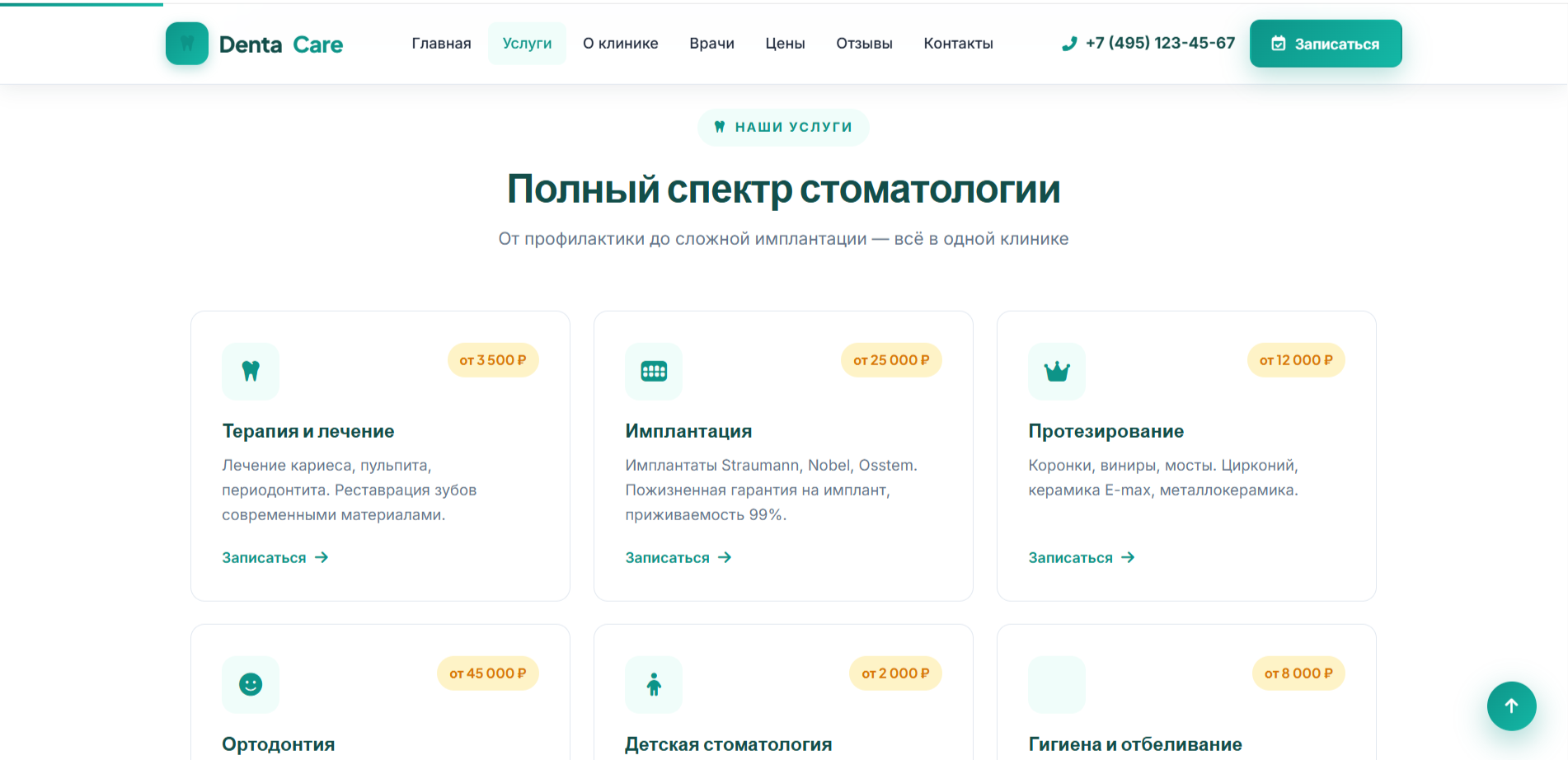Click the Терапия и лечение card title
Image resolution: width=1568 pixels, height=760 pixels.
[308, 431]
